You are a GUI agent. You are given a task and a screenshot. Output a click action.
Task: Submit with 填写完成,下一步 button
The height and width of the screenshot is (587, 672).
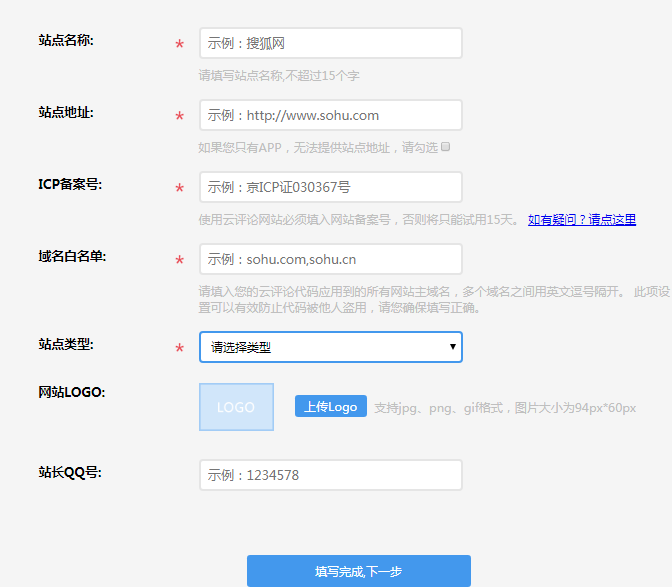[x=358, y=571]
